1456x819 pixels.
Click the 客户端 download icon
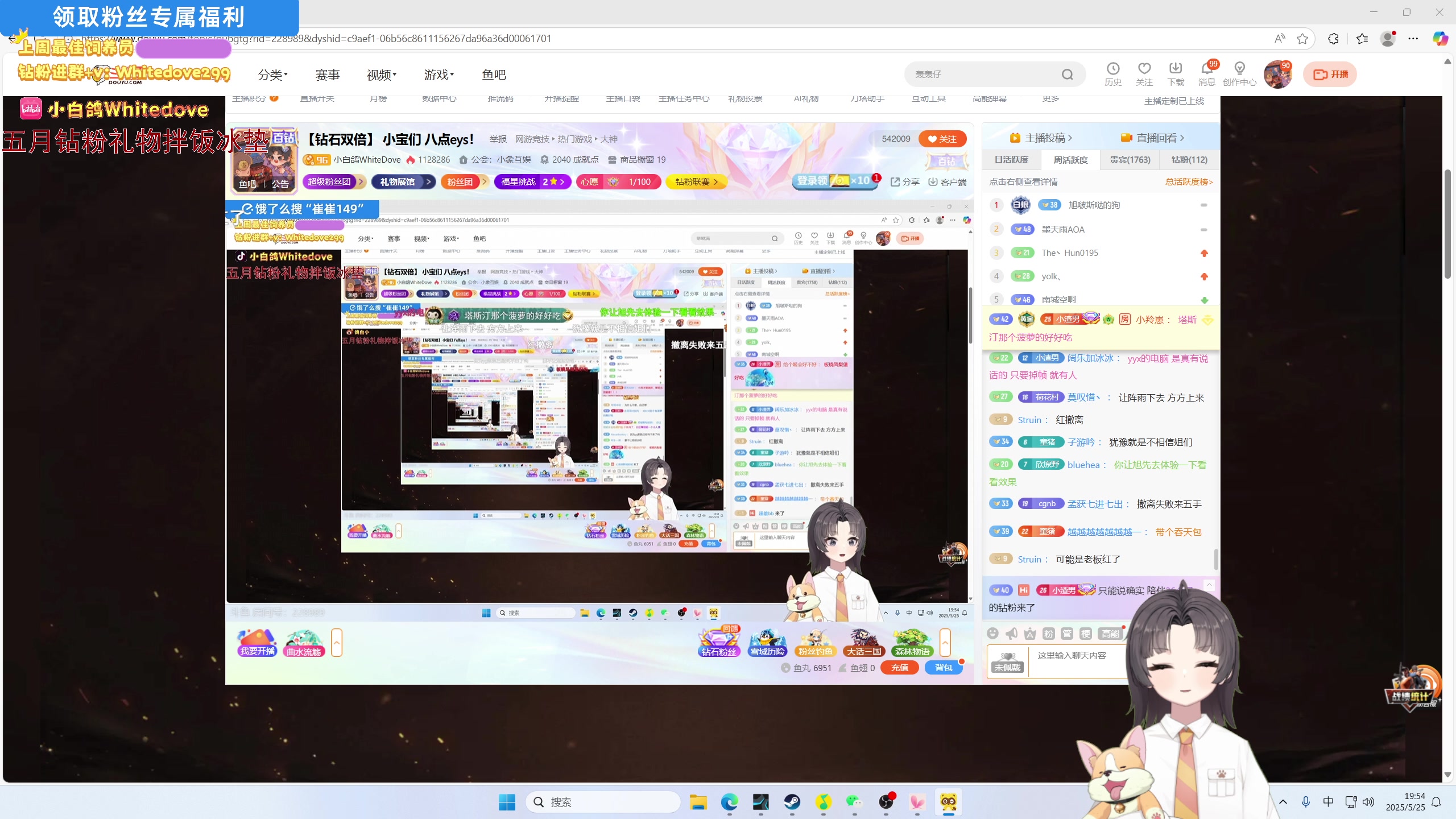coord(947,182)
